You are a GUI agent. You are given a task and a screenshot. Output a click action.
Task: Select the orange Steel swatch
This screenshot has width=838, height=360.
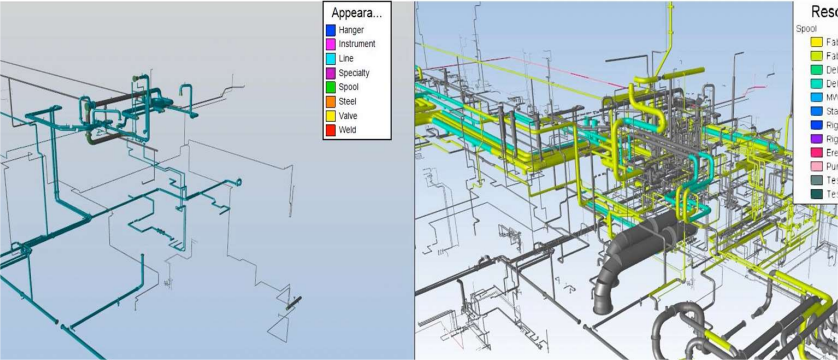(330, 101)
